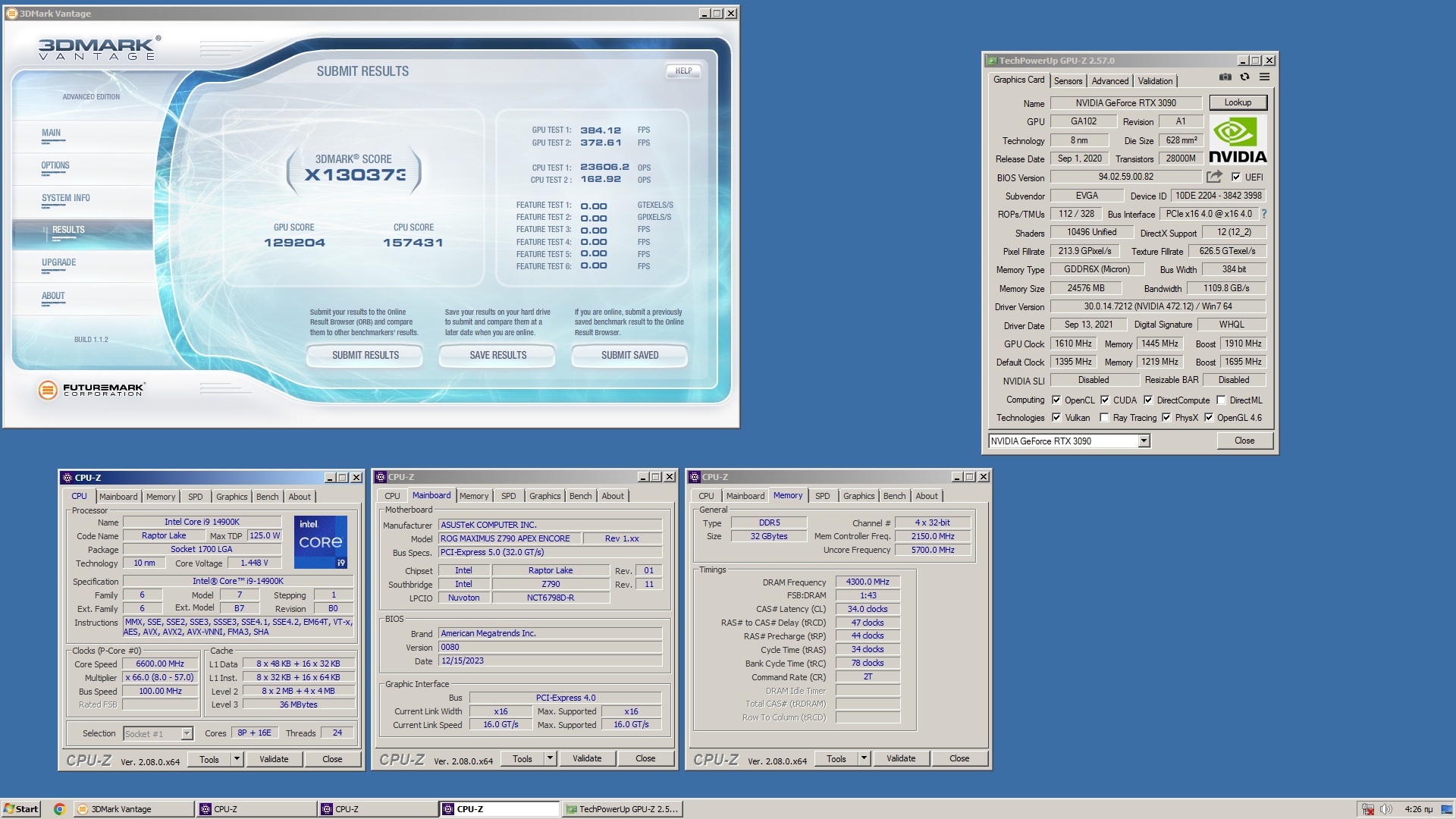Click Close button in GPU-Z
The width and height of the screenshot is (1456, 819).
coord(1244,441)
